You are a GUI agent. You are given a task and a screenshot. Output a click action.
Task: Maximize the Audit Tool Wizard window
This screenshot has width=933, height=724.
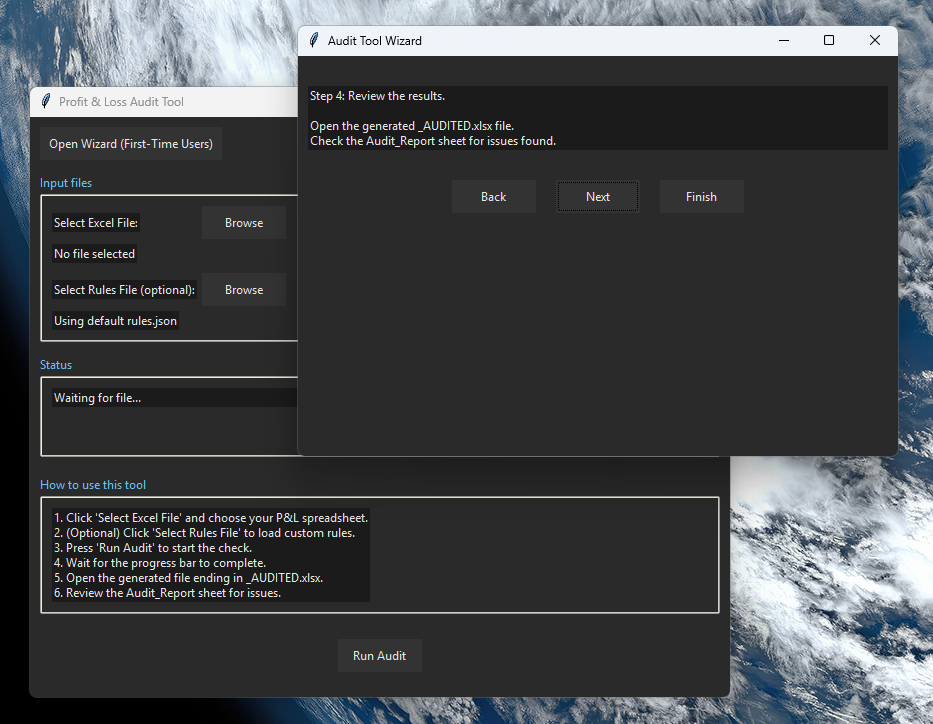(x=829, y=40)
